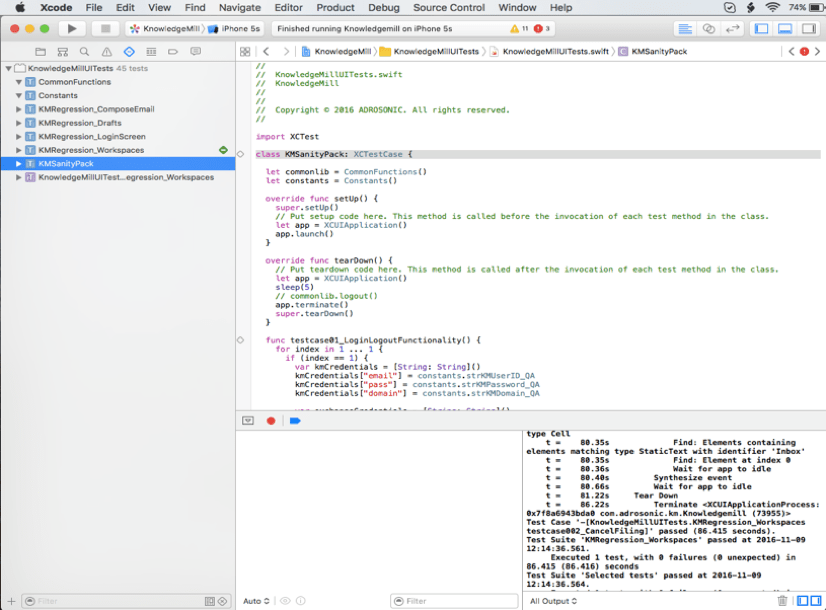Open the Source Control menu
Viewport: 826px width, 610px height.
[x=449, y=8]
